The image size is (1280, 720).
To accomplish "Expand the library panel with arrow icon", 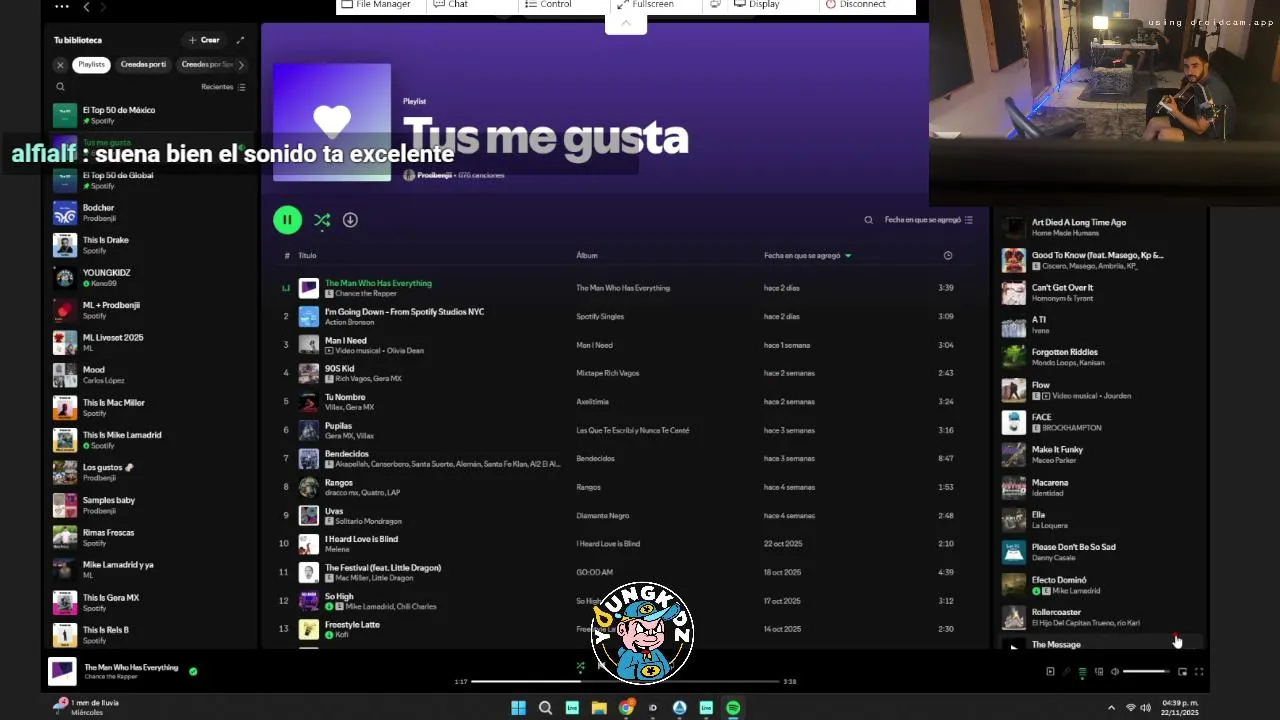I will coord(240,40).
